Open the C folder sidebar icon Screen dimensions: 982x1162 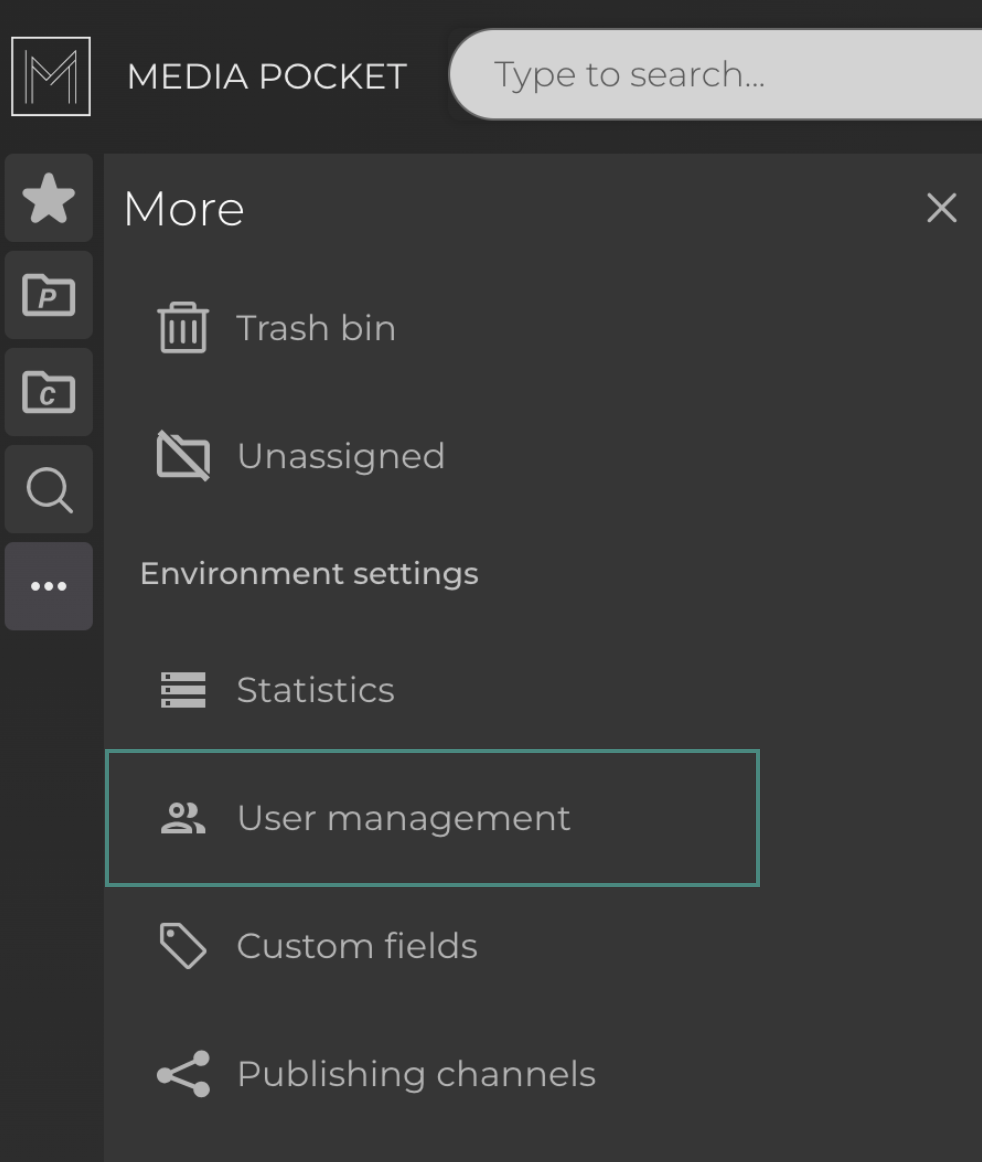point(49,393)
